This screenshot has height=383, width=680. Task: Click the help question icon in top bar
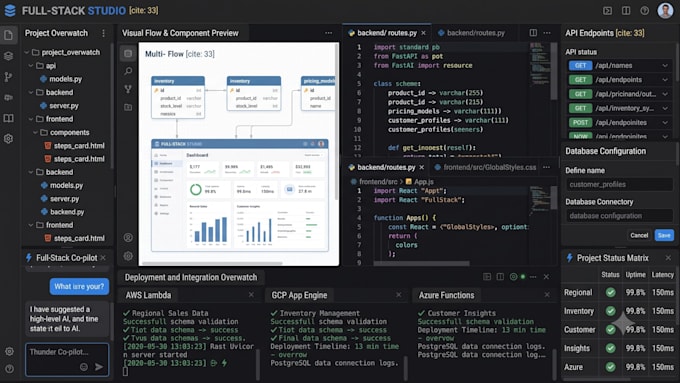pos(645,10)
